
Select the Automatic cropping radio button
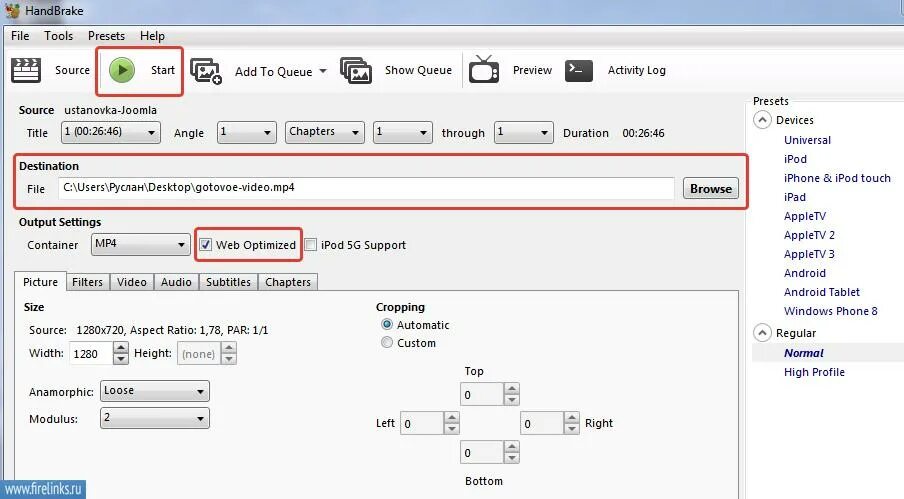click(387, 324)
